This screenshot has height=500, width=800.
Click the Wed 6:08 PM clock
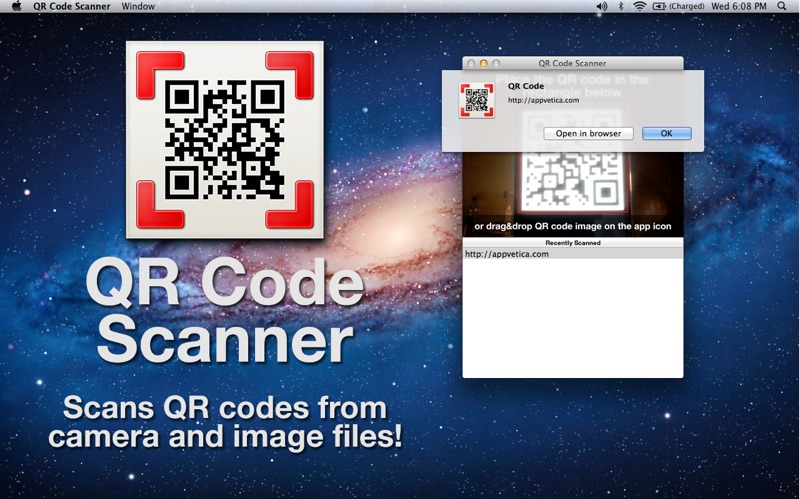(x=739, y=6)
